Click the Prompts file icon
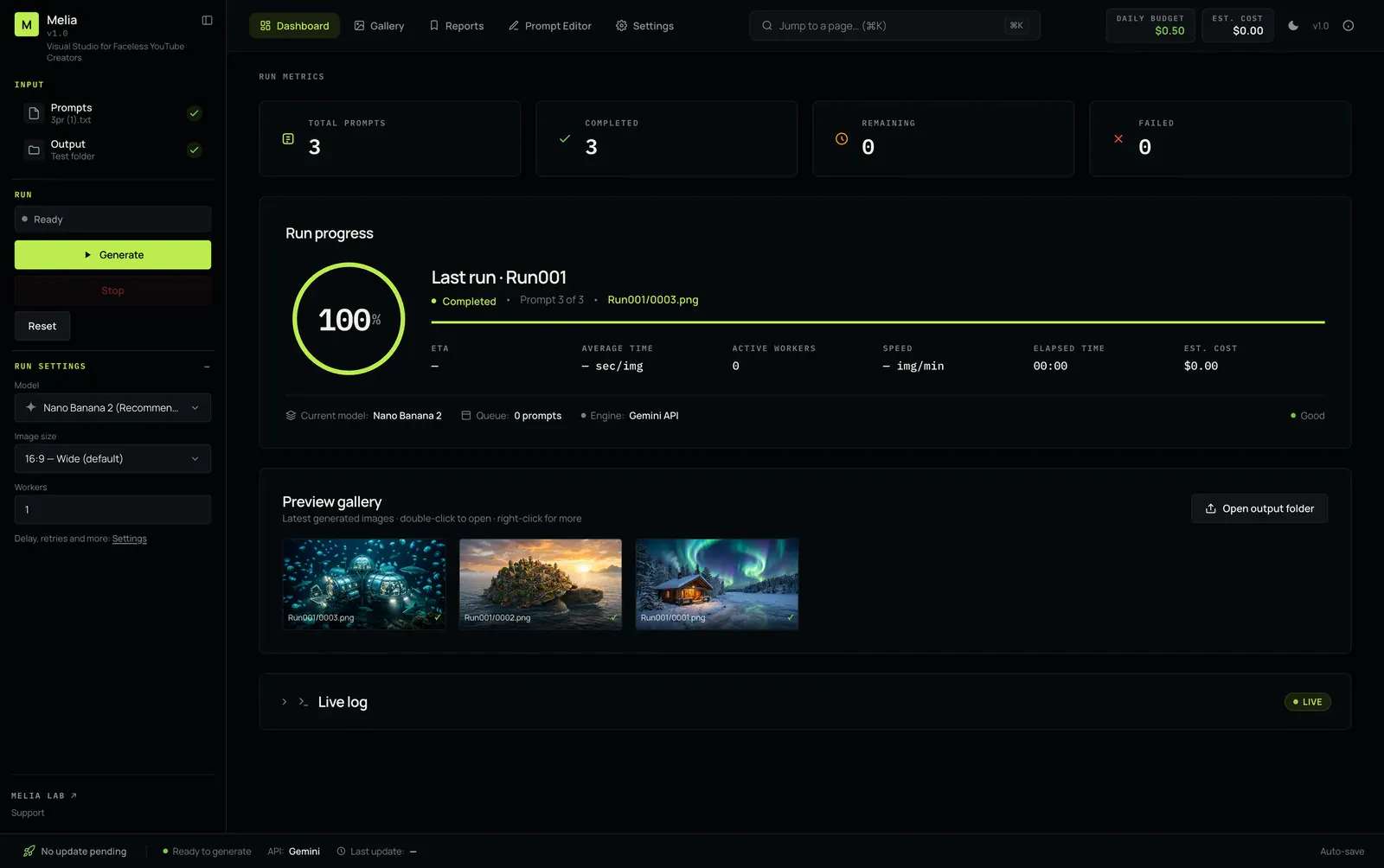 point(34,113)
